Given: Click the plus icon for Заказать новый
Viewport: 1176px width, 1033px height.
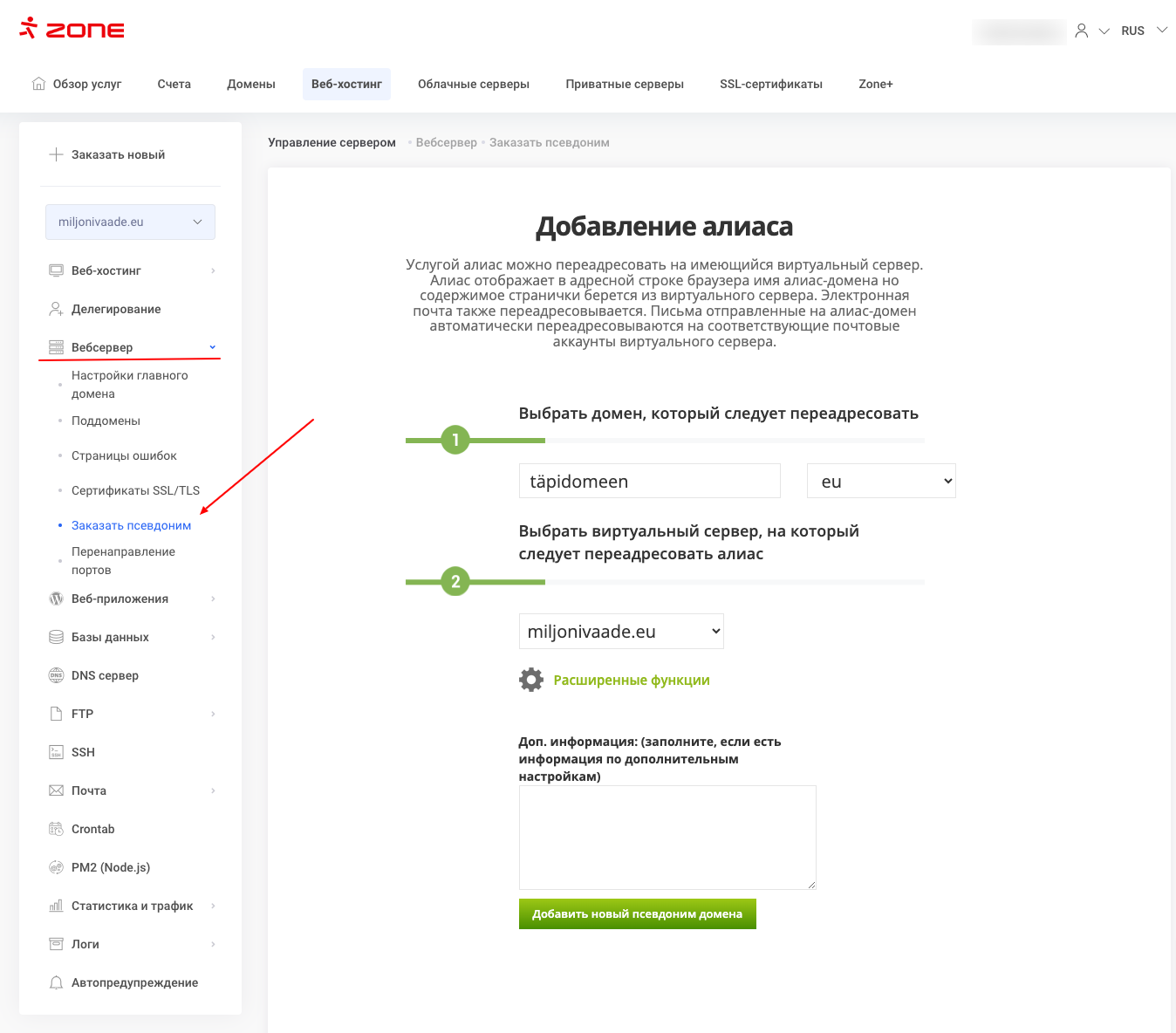Looking at the screenshot, I should tap(56, 154).
